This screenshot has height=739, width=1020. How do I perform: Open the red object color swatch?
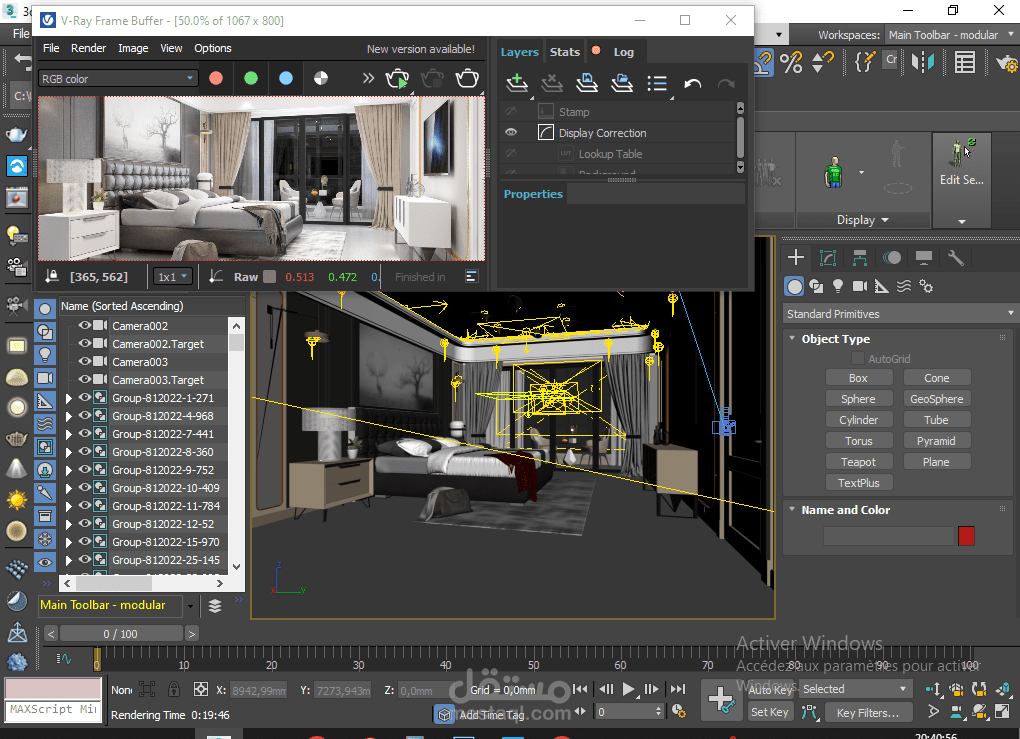coord(966,536)
